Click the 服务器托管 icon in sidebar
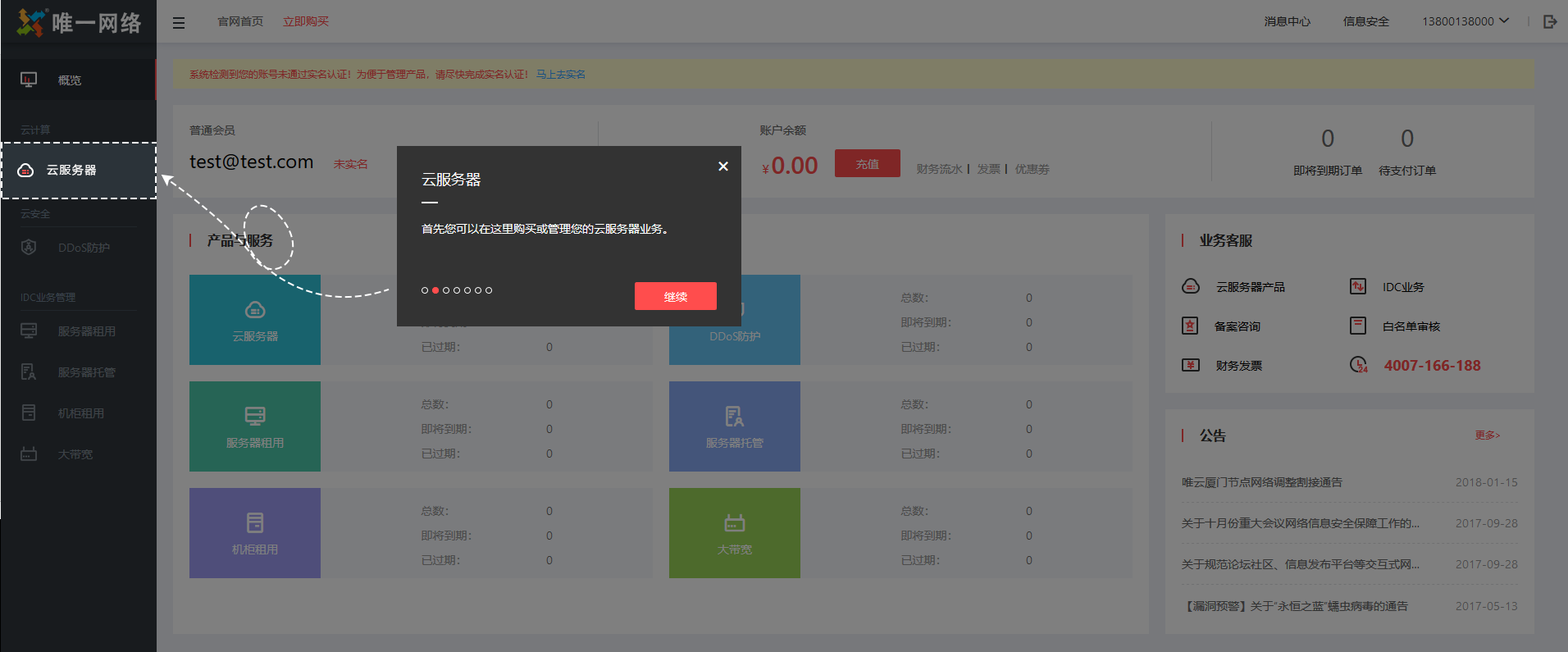 point(29,372)
